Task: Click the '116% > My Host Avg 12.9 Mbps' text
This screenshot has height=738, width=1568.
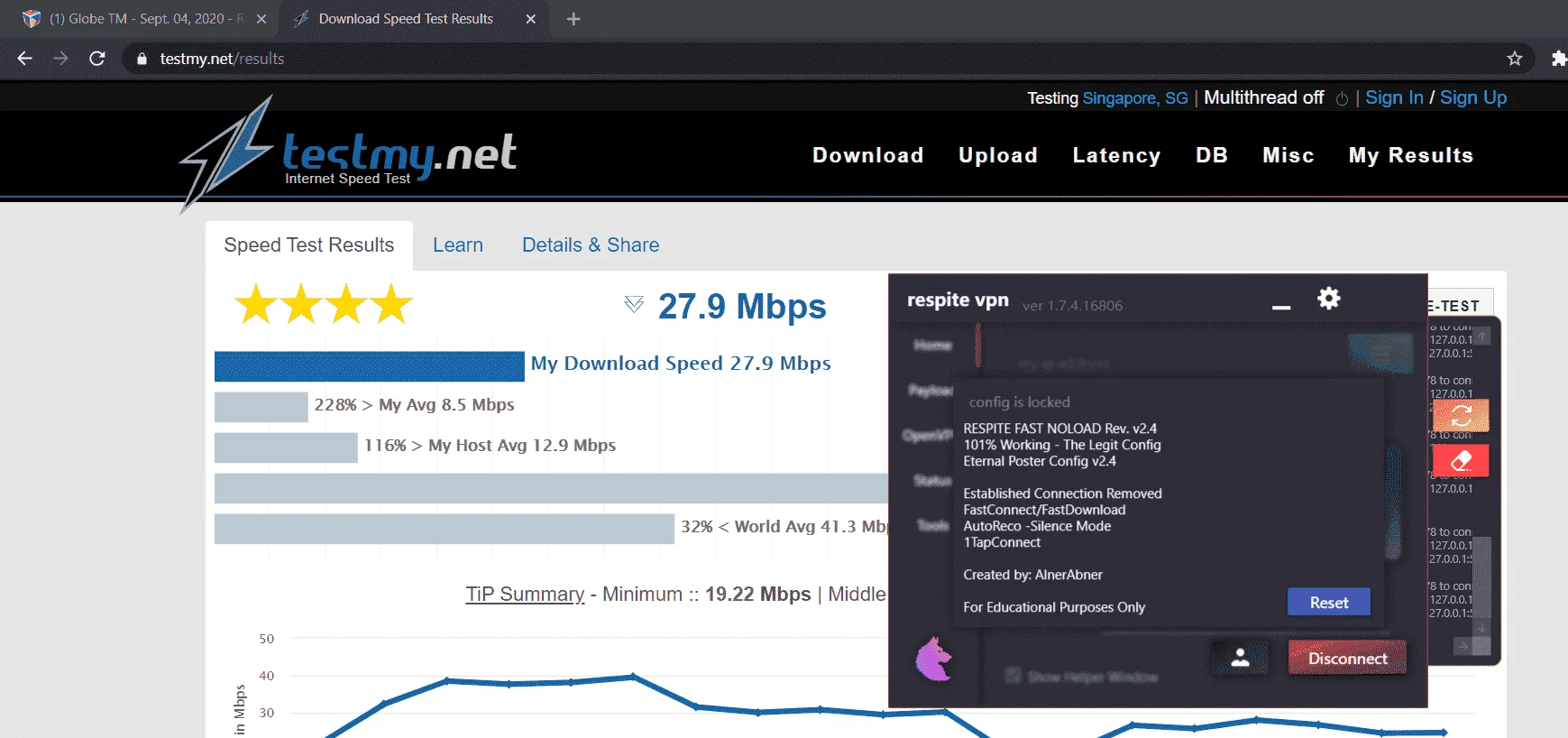Action: click(490, 446)
